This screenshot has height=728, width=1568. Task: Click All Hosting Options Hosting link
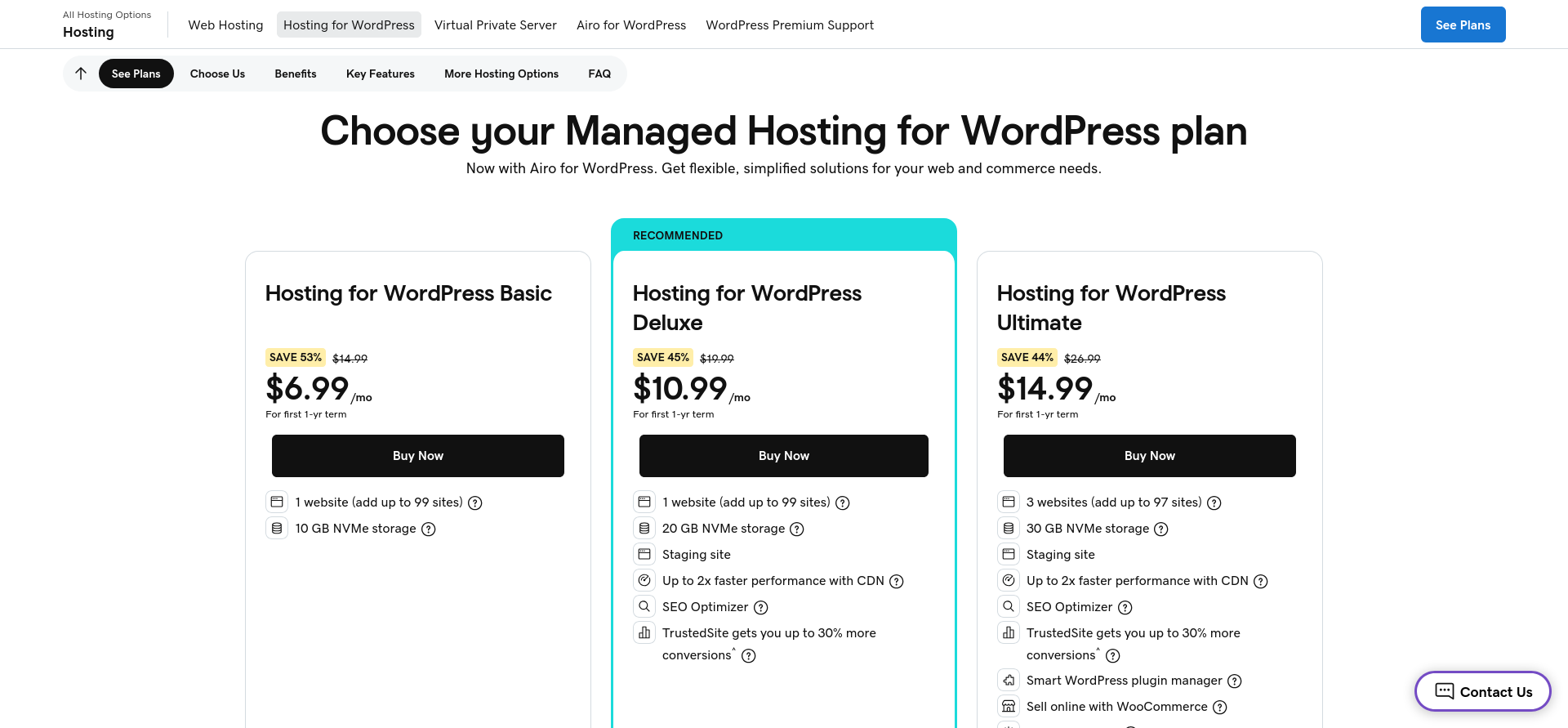click(x=107, y=25)
